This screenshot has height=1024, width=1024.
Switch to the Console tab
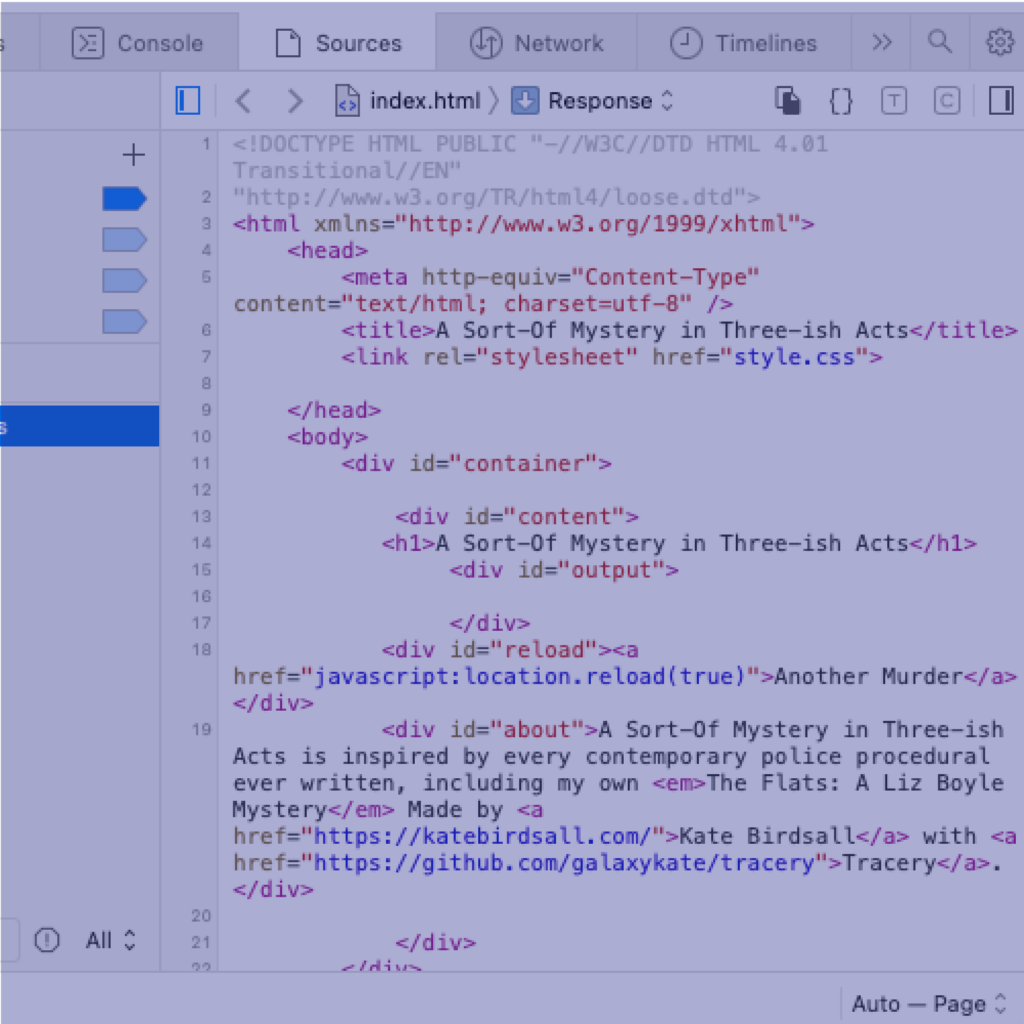[x=138, y=43]
